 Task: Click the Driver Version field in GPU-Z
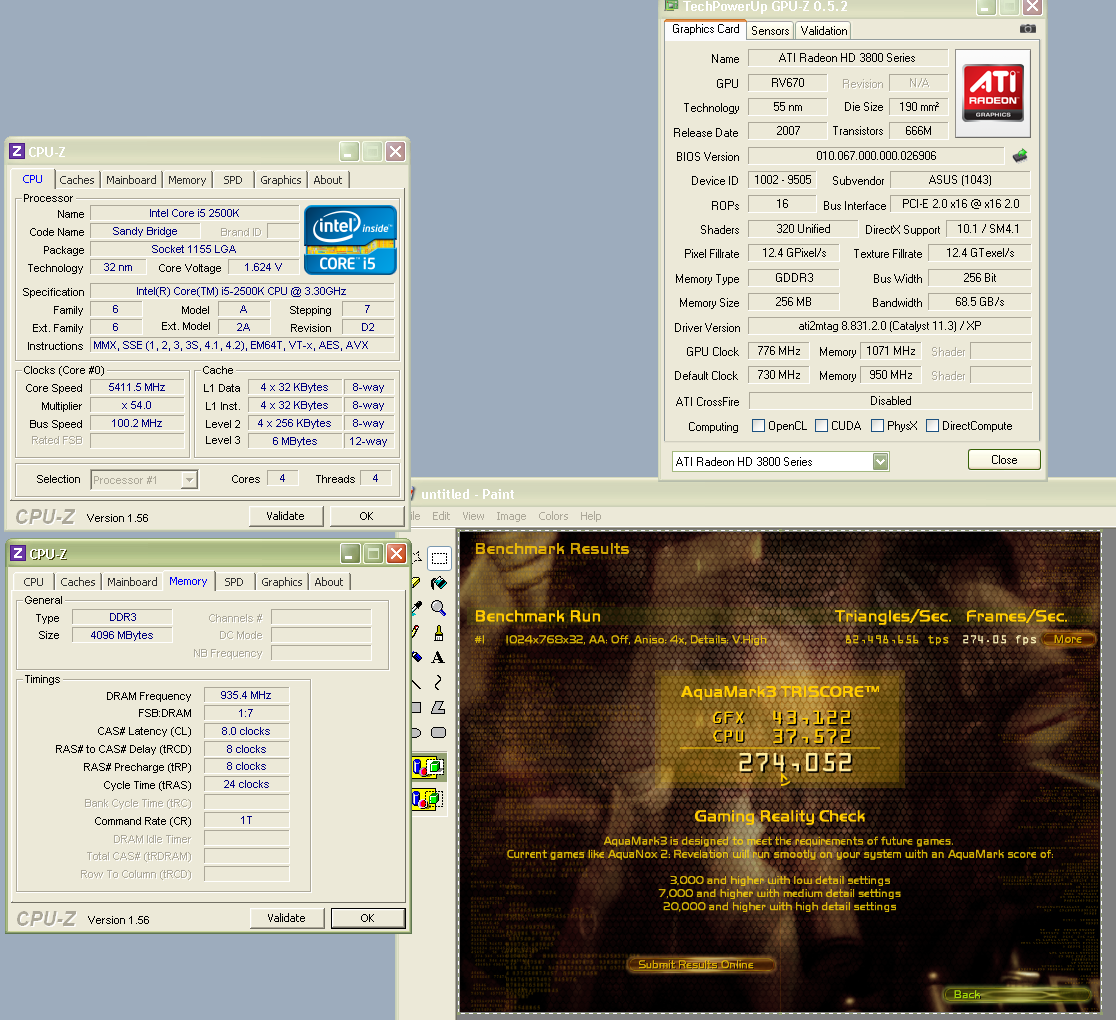pyautogui.click(x=890, y=326)
